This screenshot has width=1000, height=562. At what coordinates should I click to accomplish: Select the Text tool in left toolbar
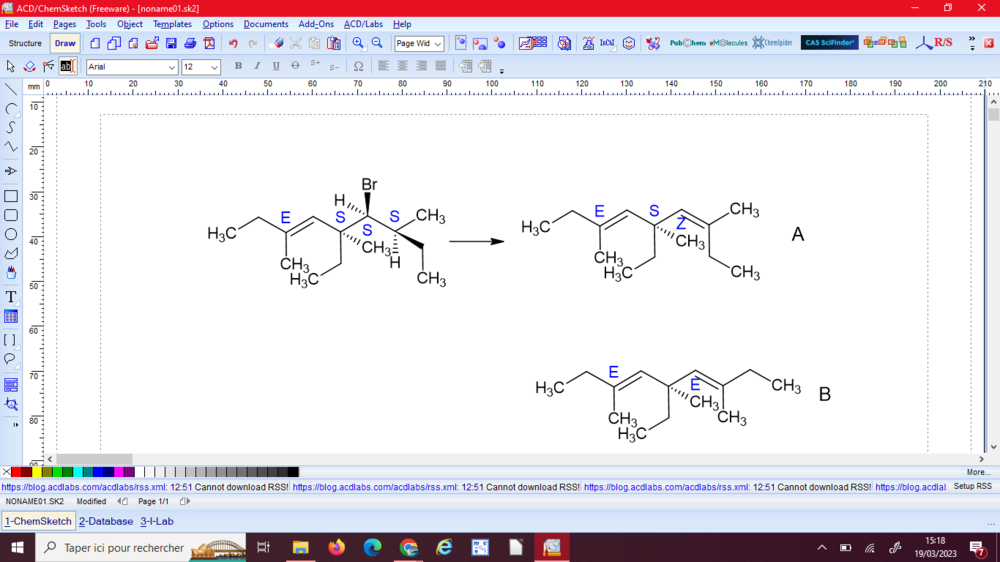tap(11, 297)
